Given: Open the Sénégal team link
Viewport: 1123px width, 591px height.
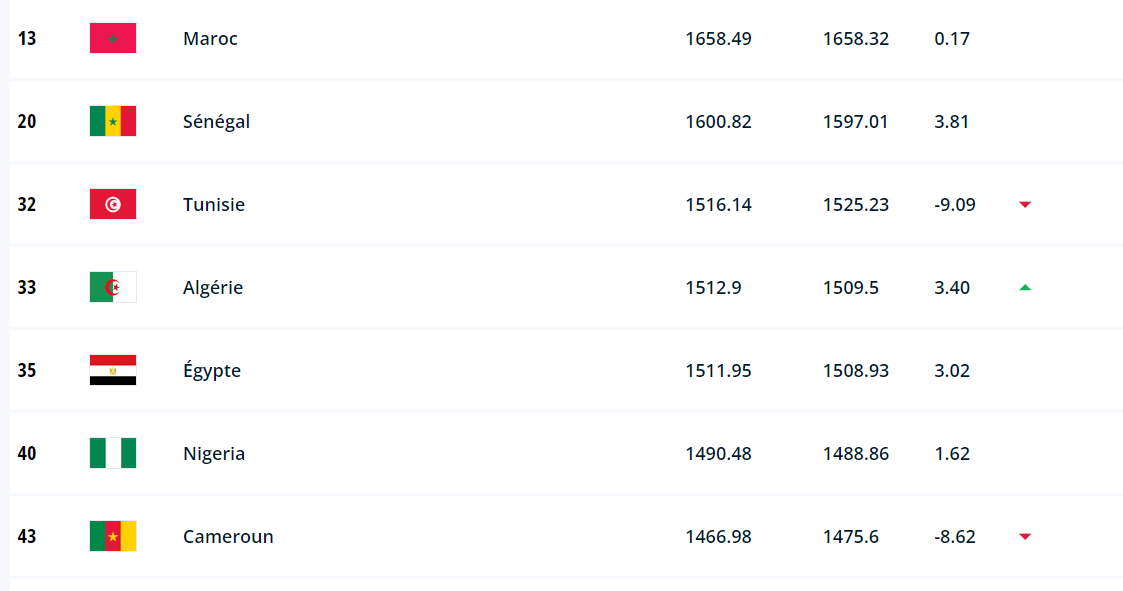Looking at the screenshot, I should coord(216,122).
